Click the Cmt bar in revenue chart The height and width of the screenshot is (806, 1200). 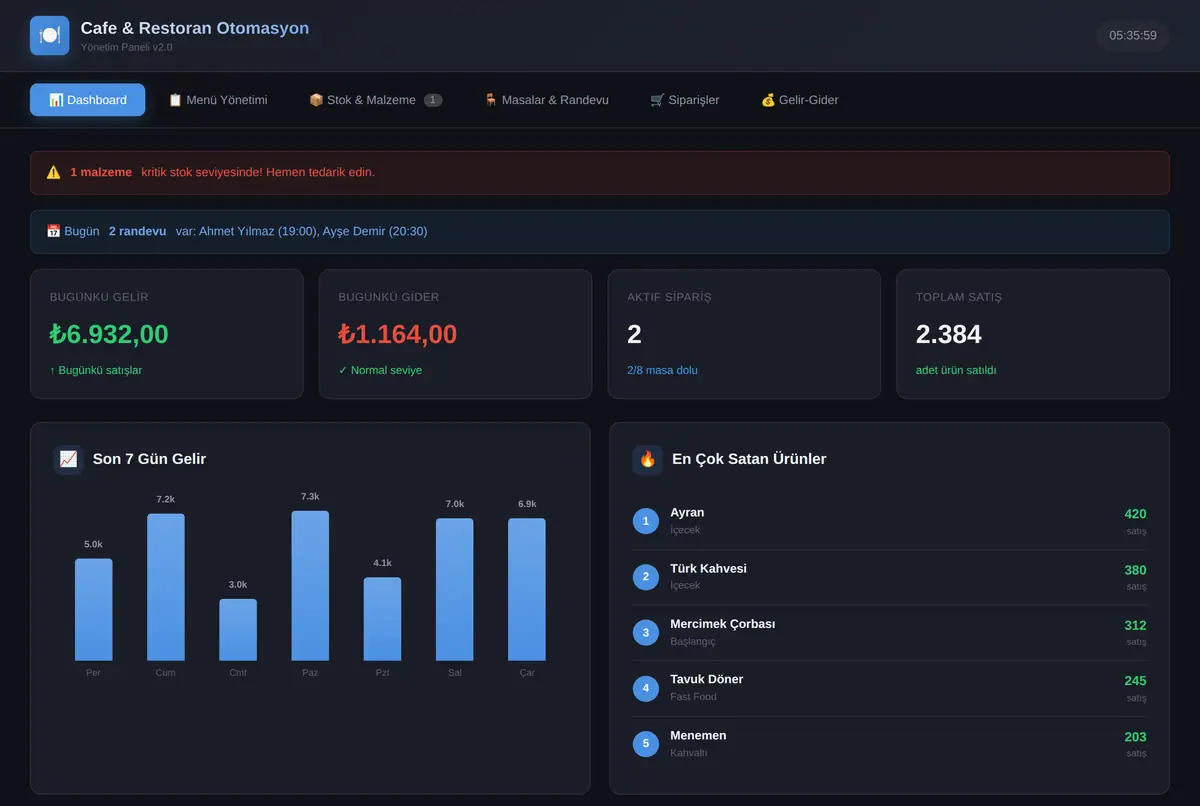(x=238, y=630)
